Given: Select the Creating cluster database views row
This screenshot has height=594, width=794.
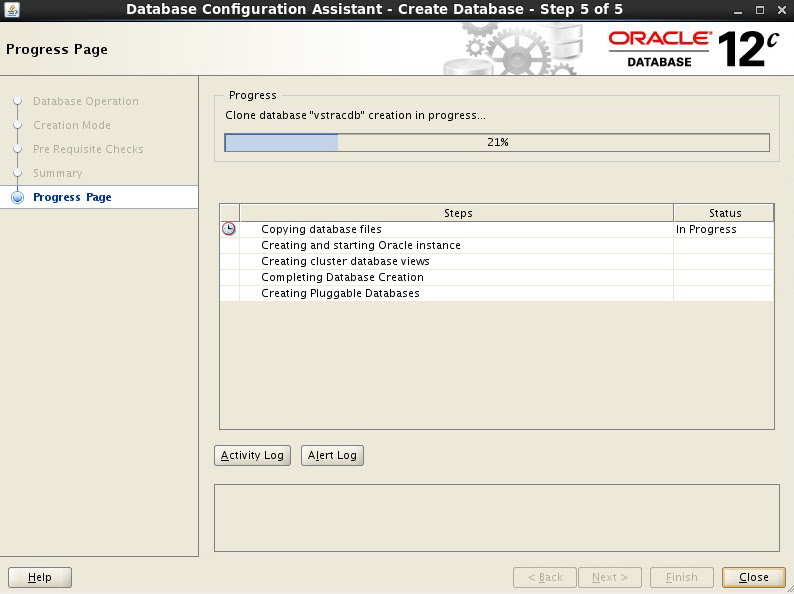Looking at the screenshot, I should (x=497, y=261).
